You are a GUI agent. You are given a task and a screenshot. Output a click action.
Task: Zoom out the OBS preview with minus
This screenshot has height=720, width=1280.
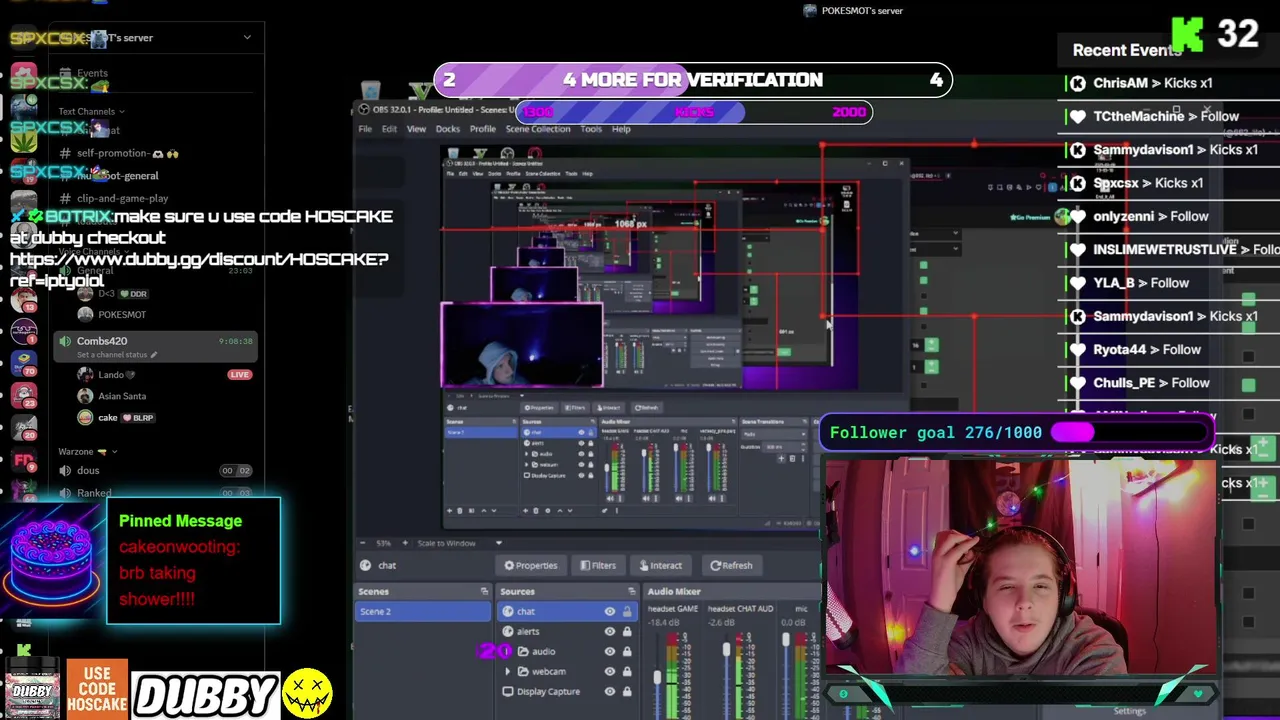(365, 543)
